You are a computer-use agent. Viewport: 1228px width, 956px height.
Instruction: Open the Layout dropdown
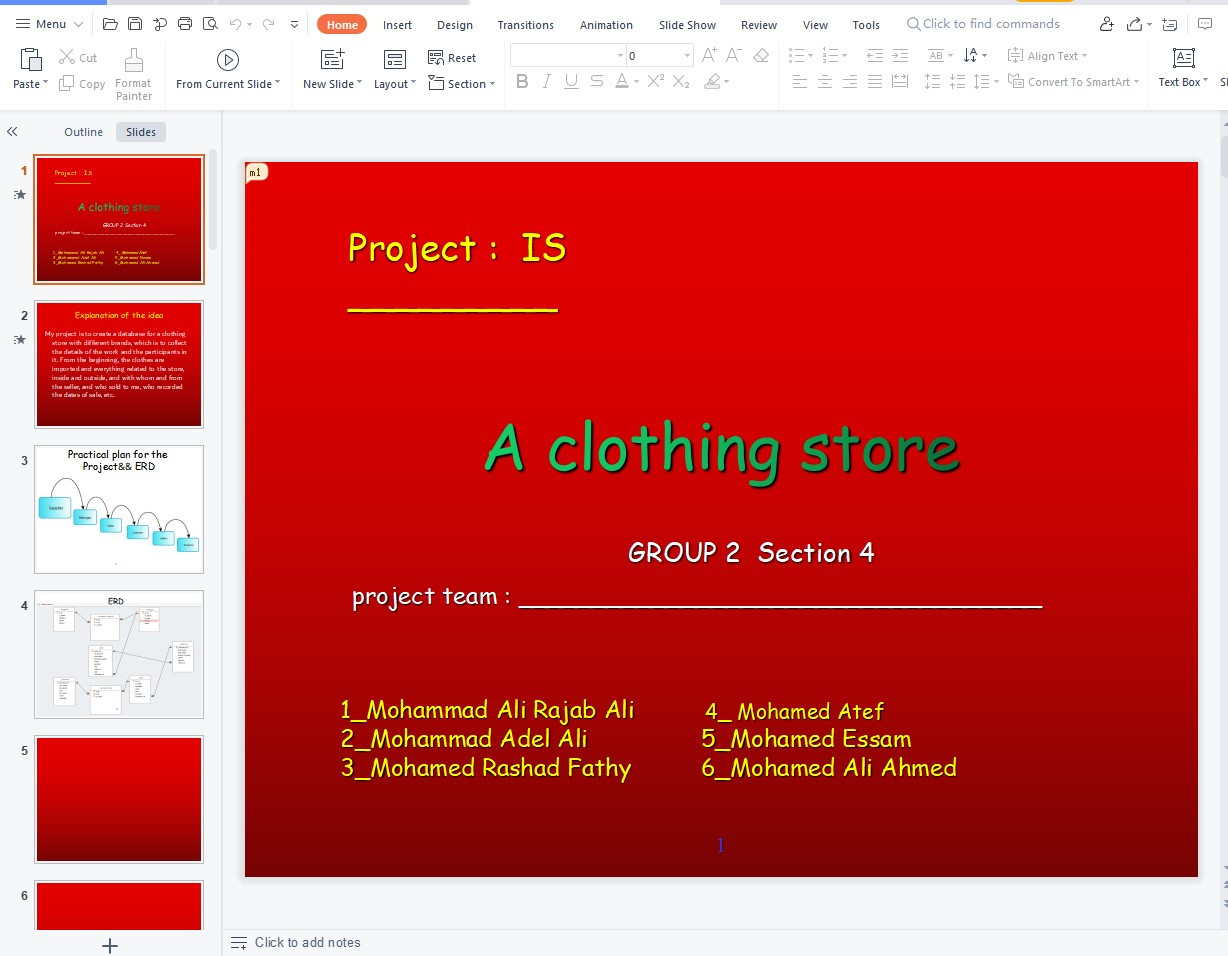(394, 84)
